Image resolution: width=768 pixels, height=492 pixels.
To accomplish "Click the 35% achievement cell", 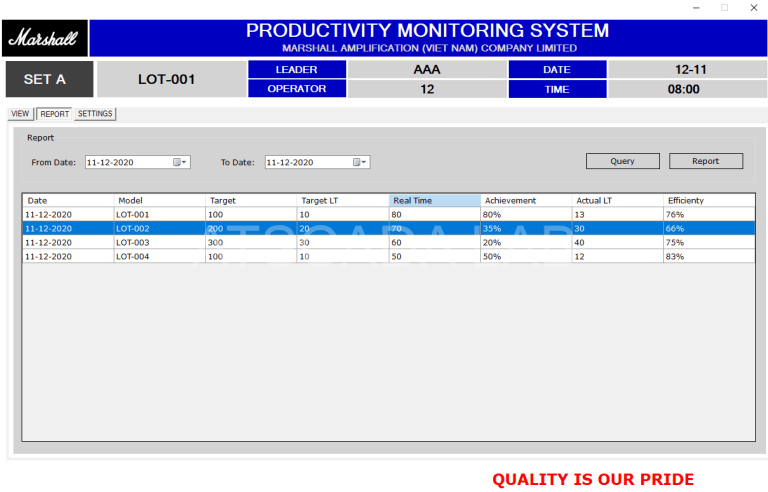I will tap(527, 228).
